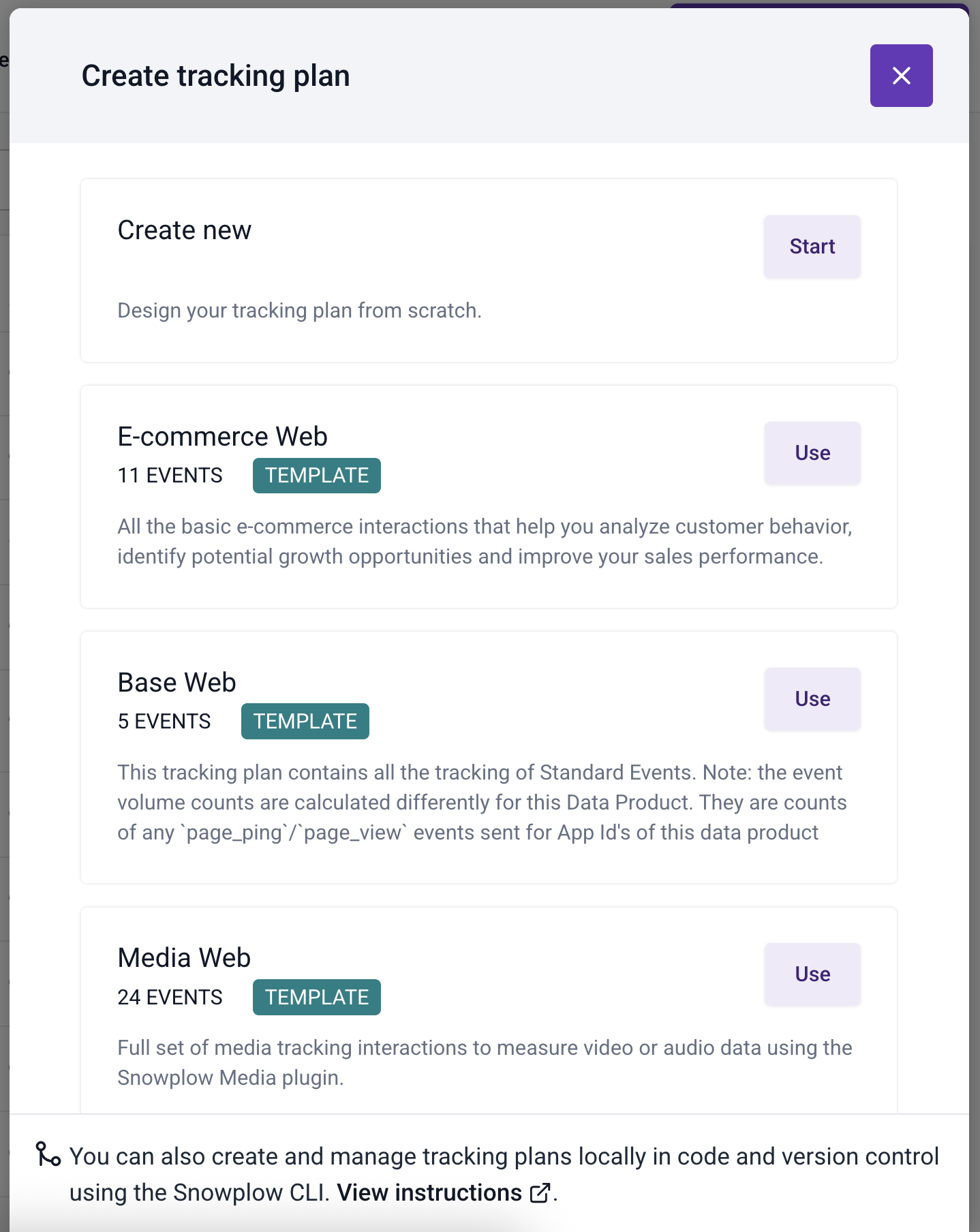This screenshot has height=1232, width=980.
Task: Use the E-commerce Web template
Action: 812,452
